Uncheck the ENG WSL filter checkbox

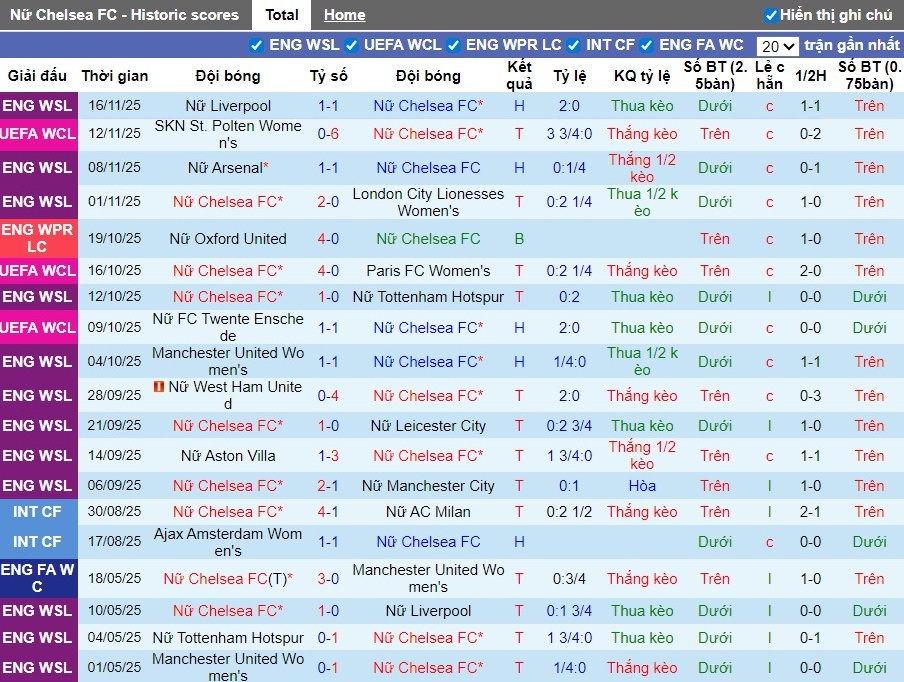257,45
